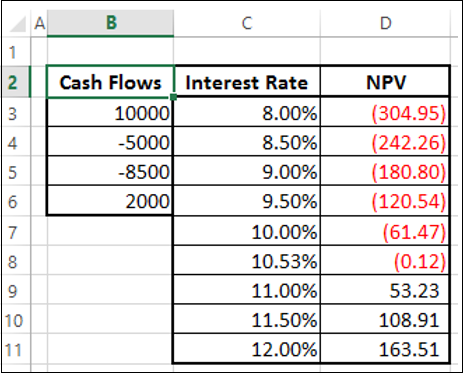Select the NPV cell showing 163.51

click(x=385, y=348)
